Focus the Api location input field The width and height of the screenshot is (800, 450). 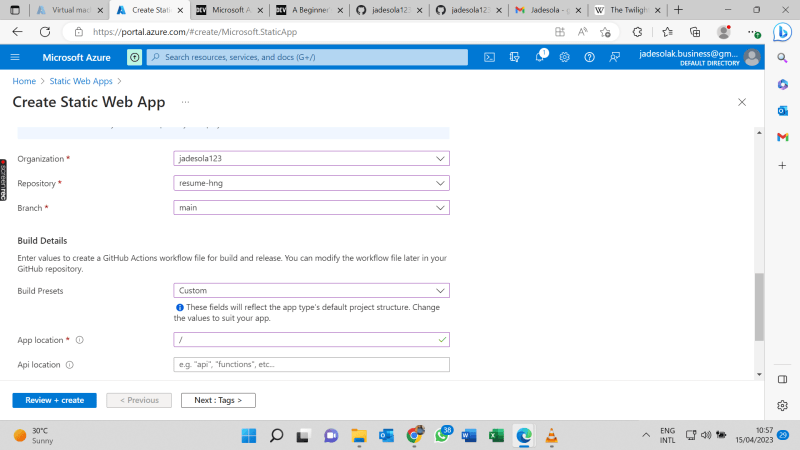(x=311, y=364)
